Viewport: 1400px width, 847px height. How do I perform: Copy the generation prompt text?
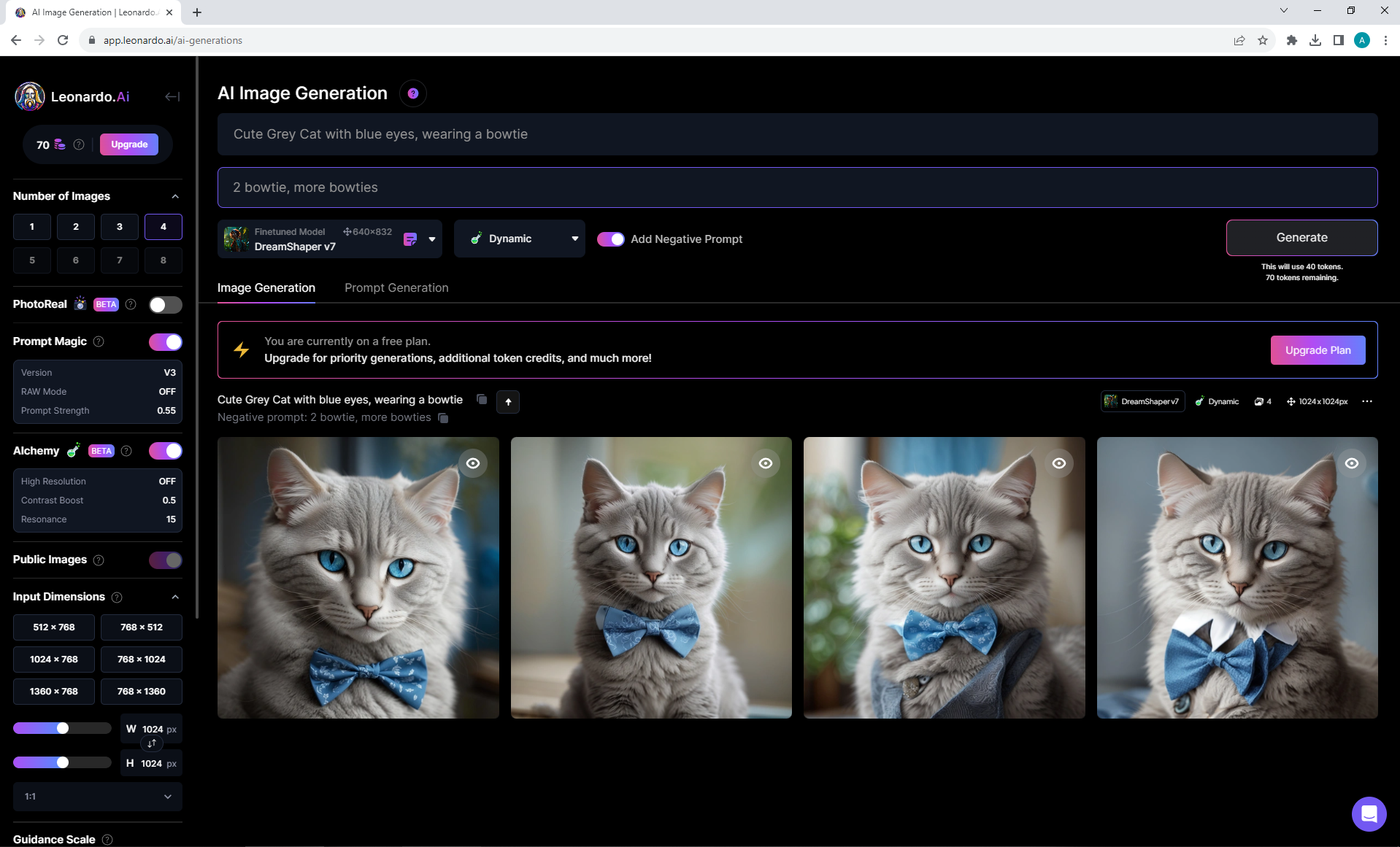(x=482, y=399)
